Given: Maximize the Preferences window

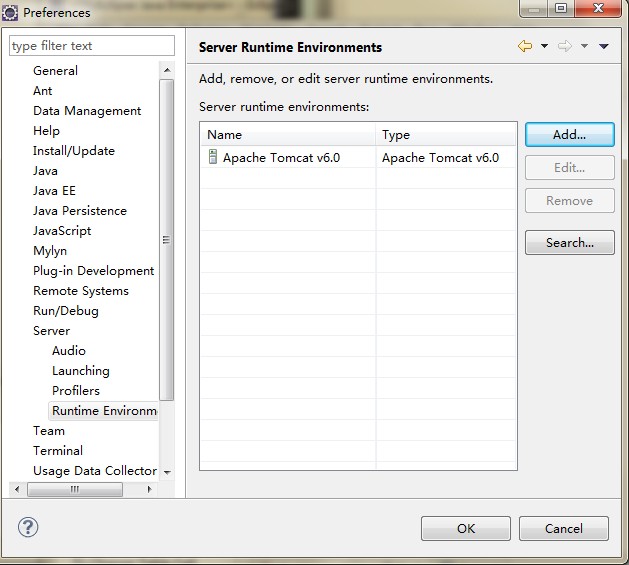Looking at the screenshot, I should [561, 8].
